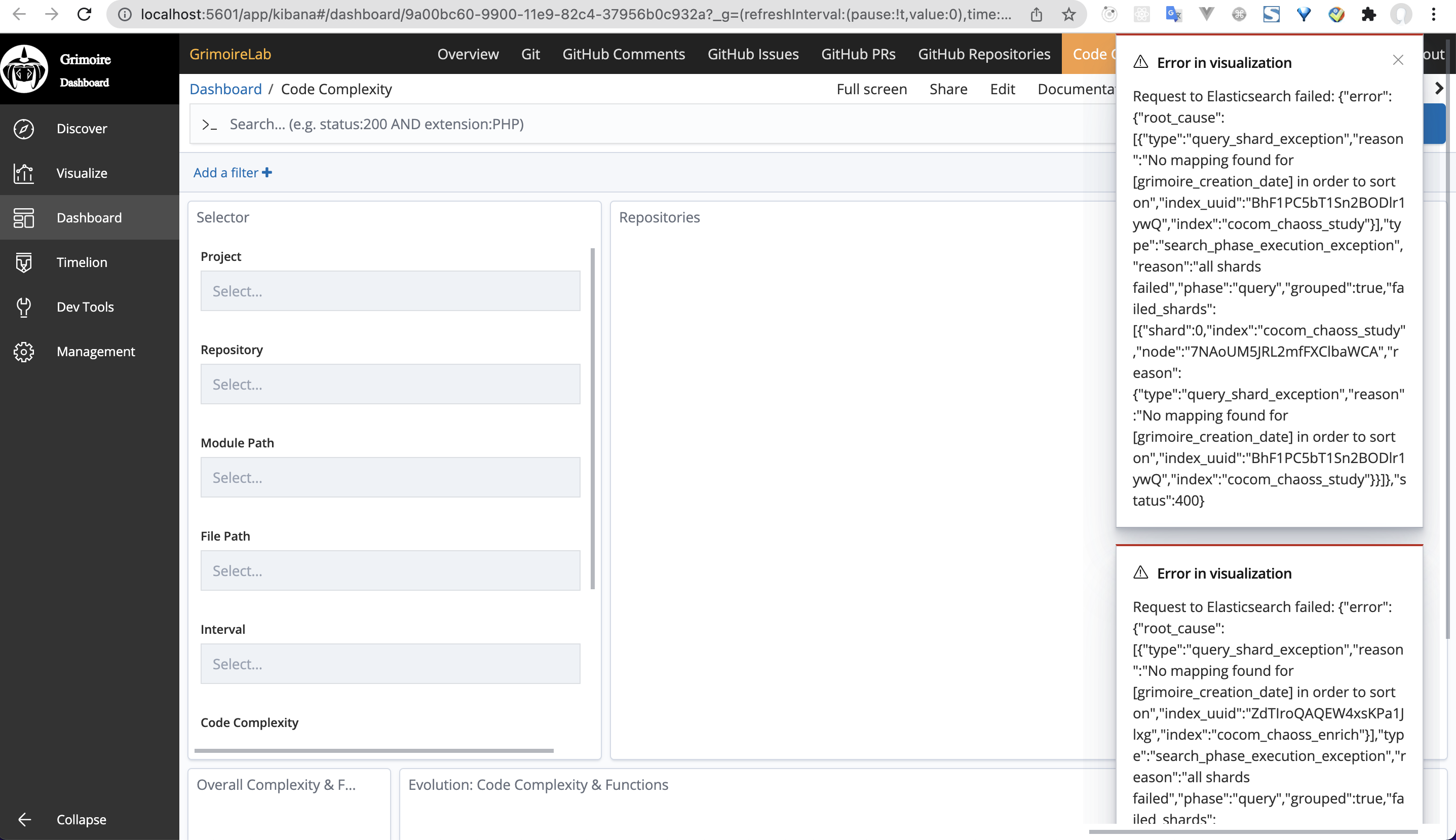This screenshot has height=840, width=1456.
Task: Select the Dashboard sidebar icon
Action: 24,217
